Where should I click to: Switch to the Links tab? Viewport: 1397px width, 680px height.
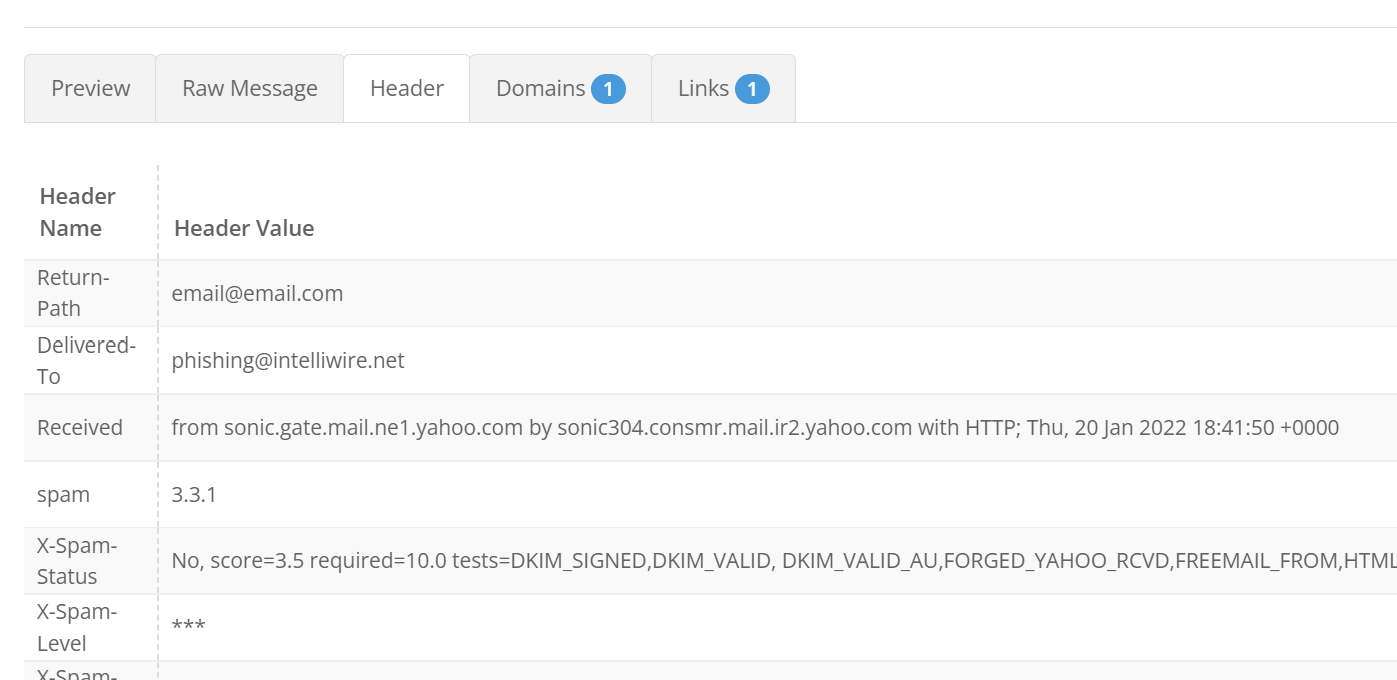703,88
